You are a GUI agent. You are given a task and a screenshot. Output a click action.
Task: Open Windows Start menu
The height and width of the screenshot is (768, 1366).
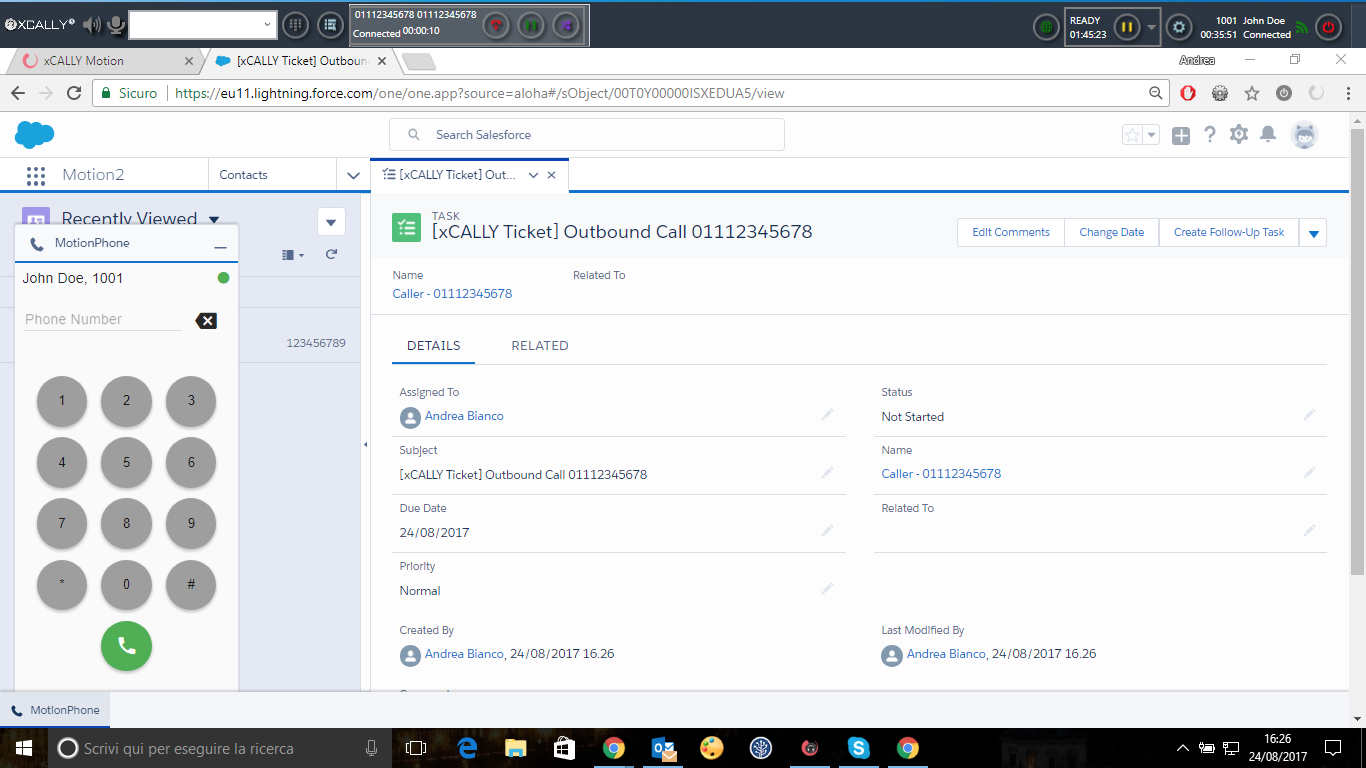[x=23, y=748]
